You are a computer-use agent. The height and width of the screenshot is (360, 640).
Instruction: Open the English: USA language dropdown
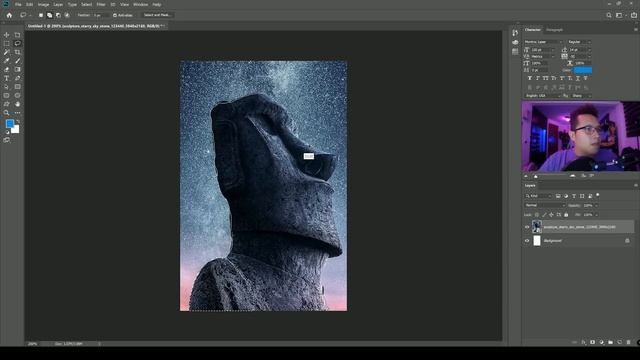543,96
